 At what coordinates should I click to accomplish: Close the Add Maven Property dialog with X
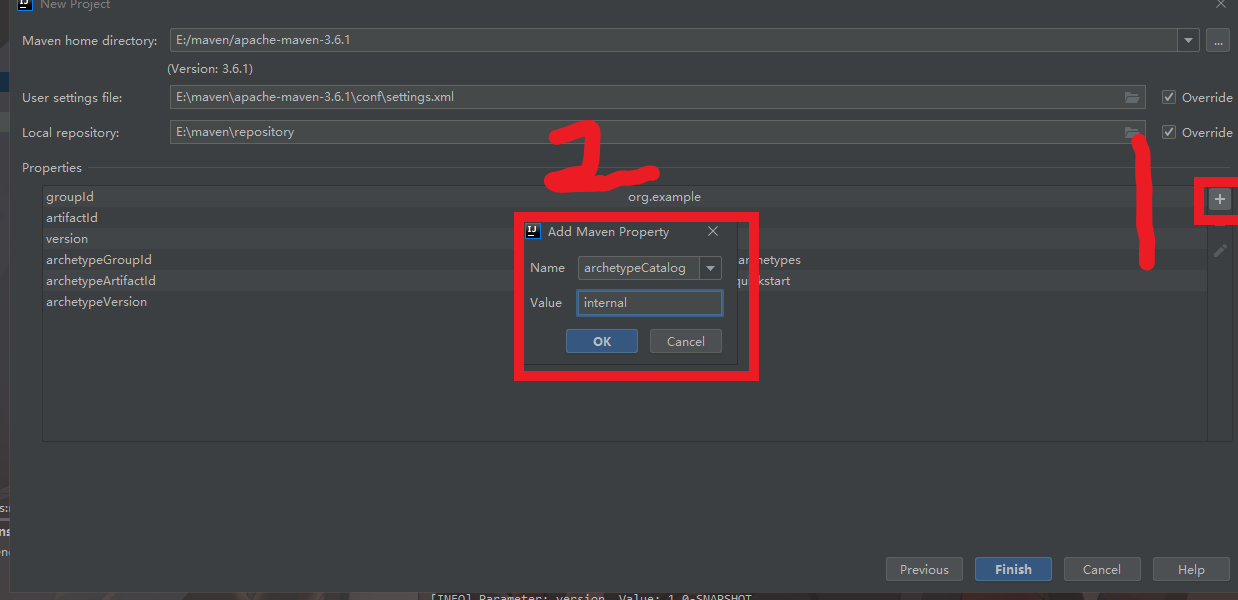tap(713, 231)
